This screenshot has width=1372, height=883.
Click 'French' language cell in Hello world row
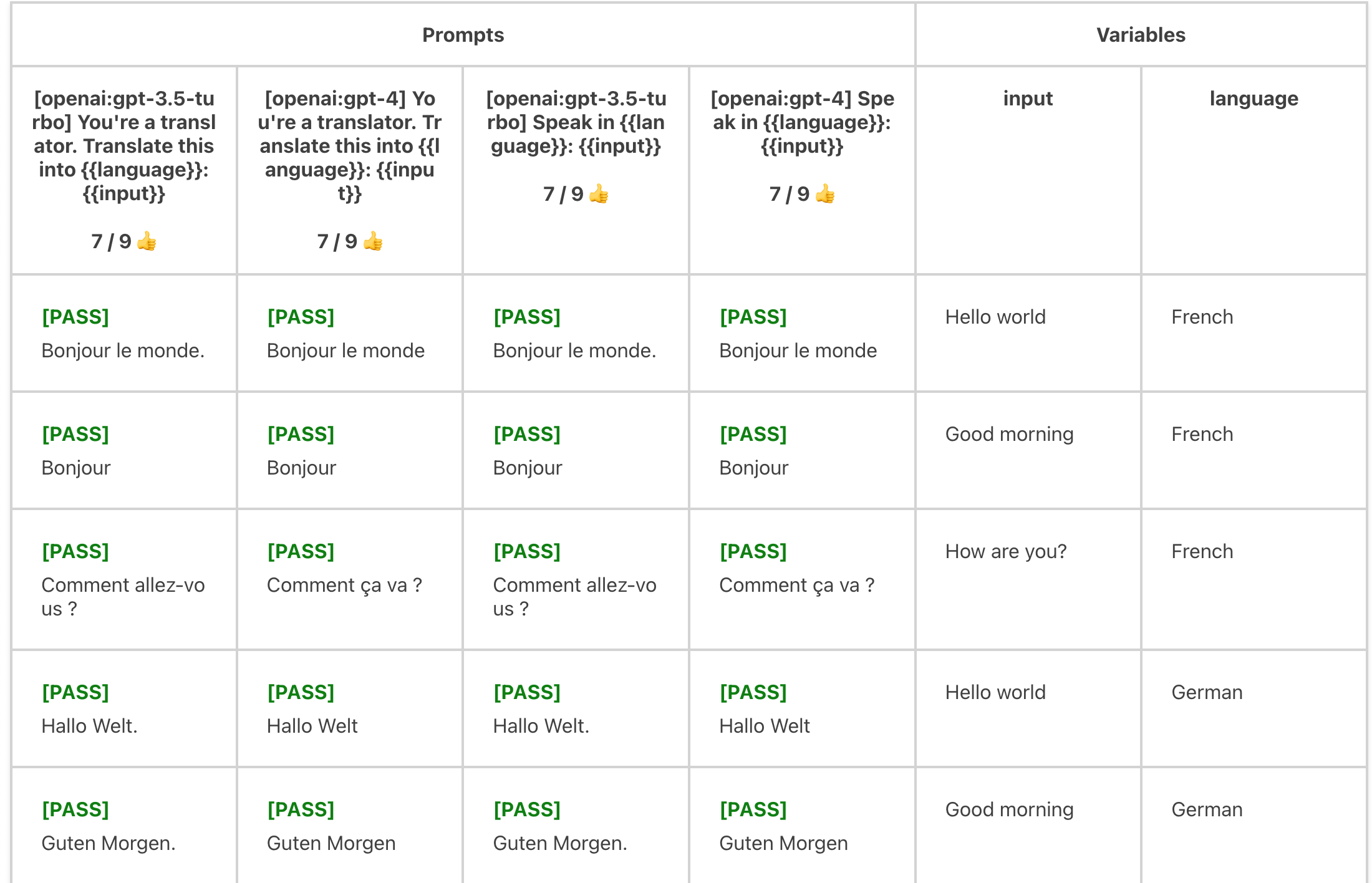1202,317
